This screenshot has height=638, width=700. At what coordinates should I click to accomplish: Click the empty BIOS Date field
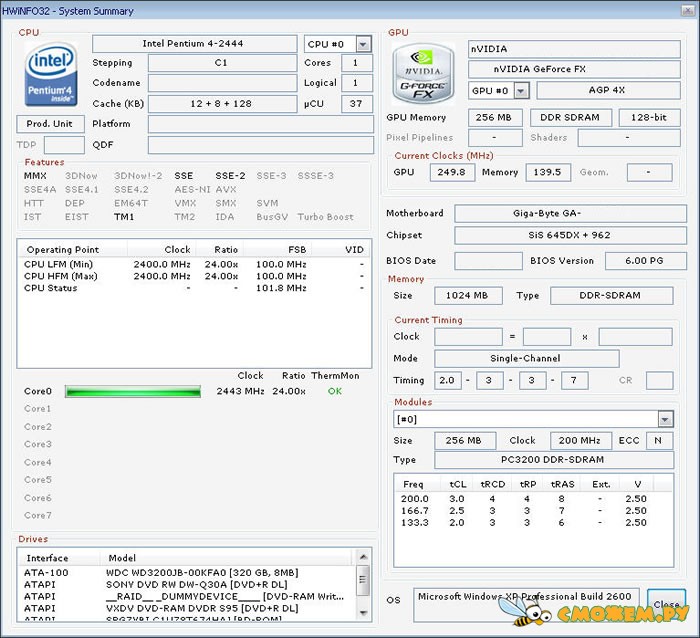tap(488, 261)
